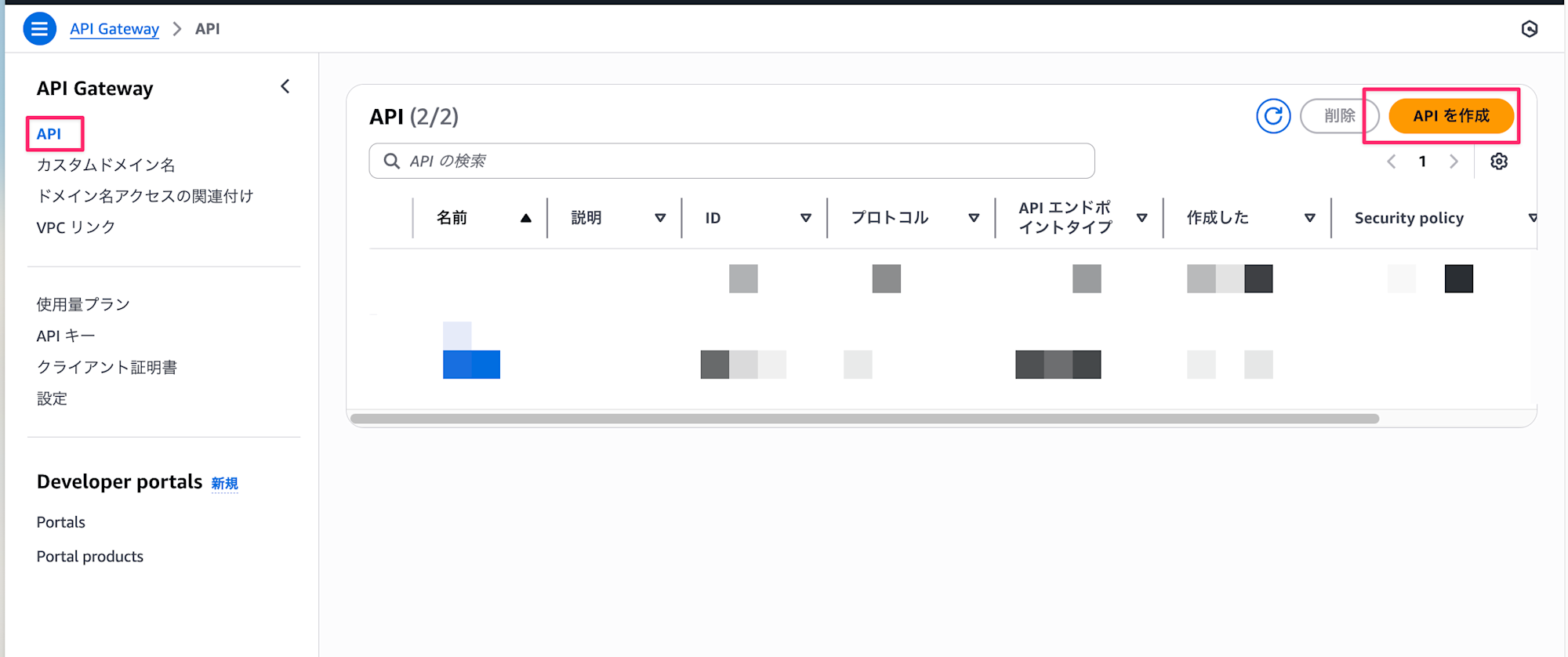Focus the API の検索 search field

pyautogui.click(x=731, y=161)
